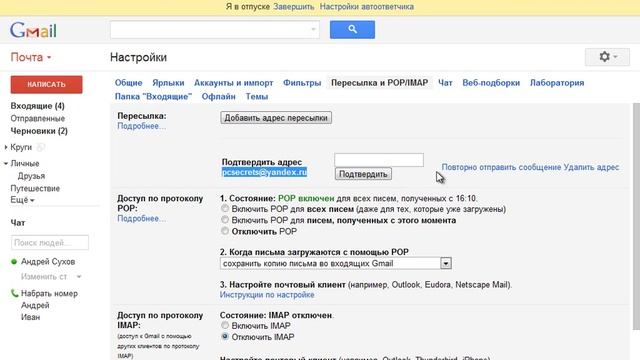This screenshot has width=640, height=360.
Task: Open the Почта dropdown menu
Action: pyautogui.click(x=31, y=57)
